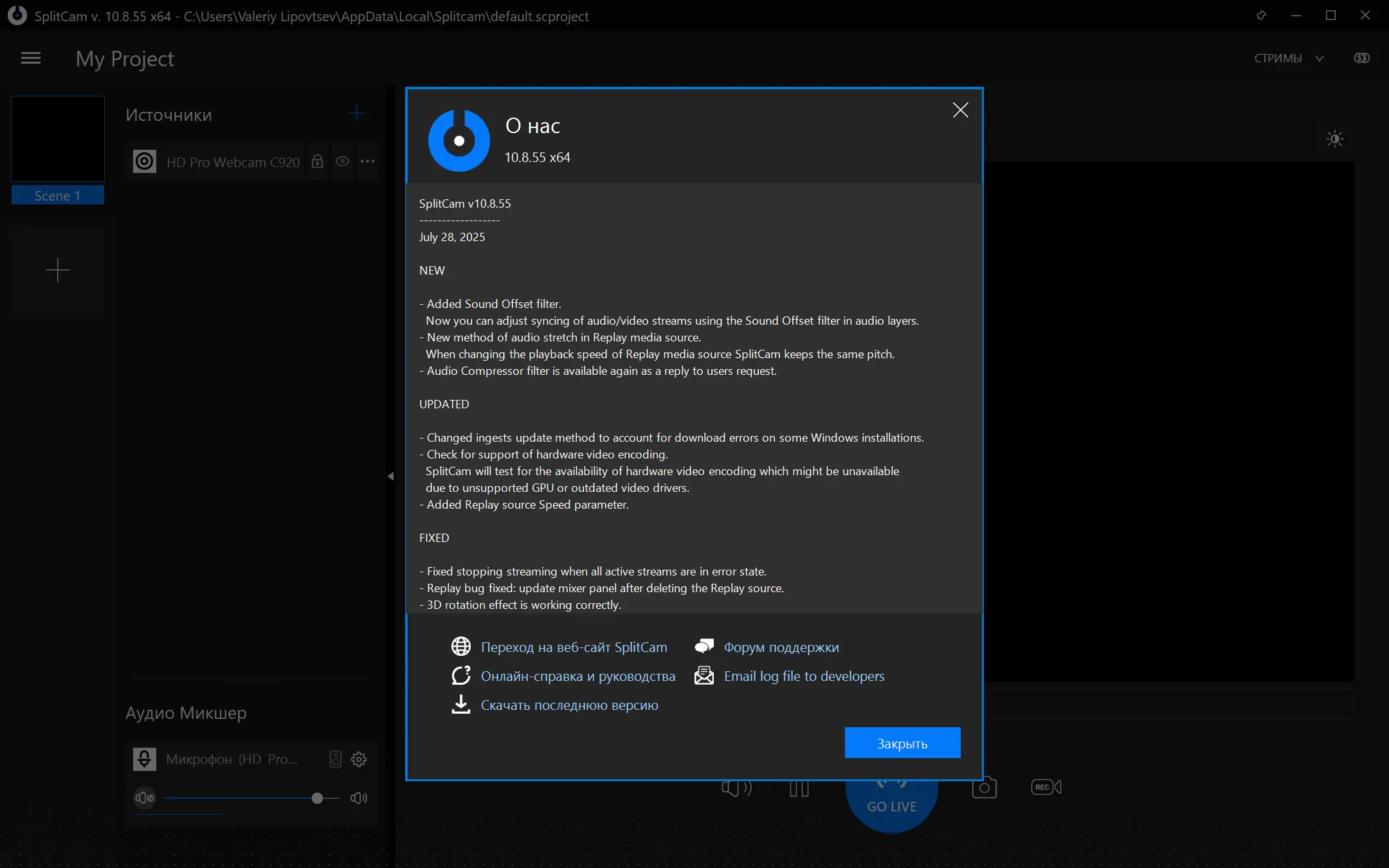The height and width of the screenshot is (868, 1389).
Task: Click the pin icon in title bar
Action: [1261, 15]
